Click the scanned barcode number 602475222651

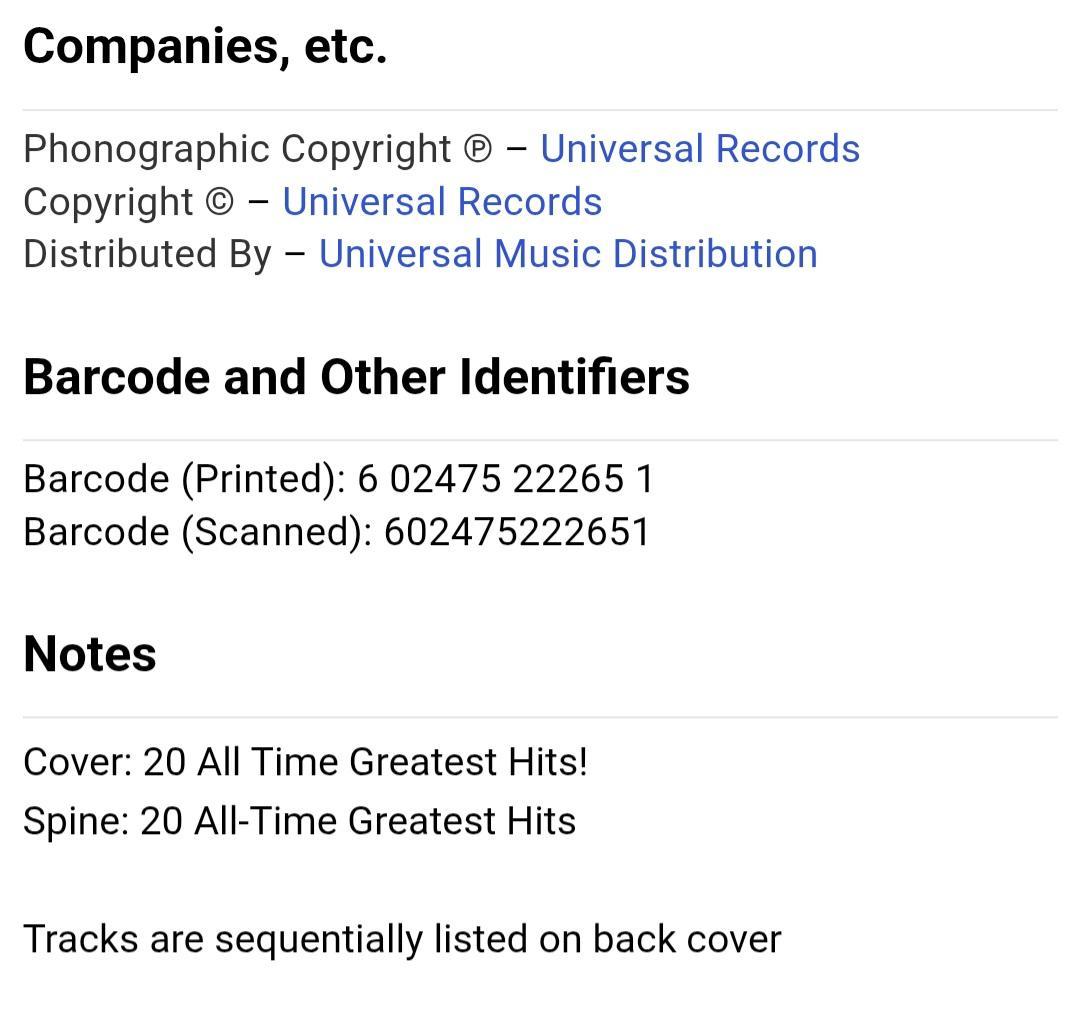pos(517,532)
